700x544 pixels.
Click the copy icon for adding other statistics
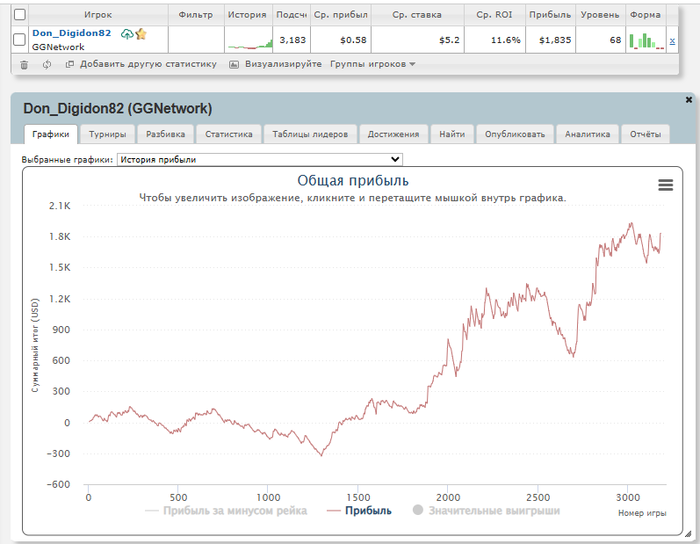point(70,64)
